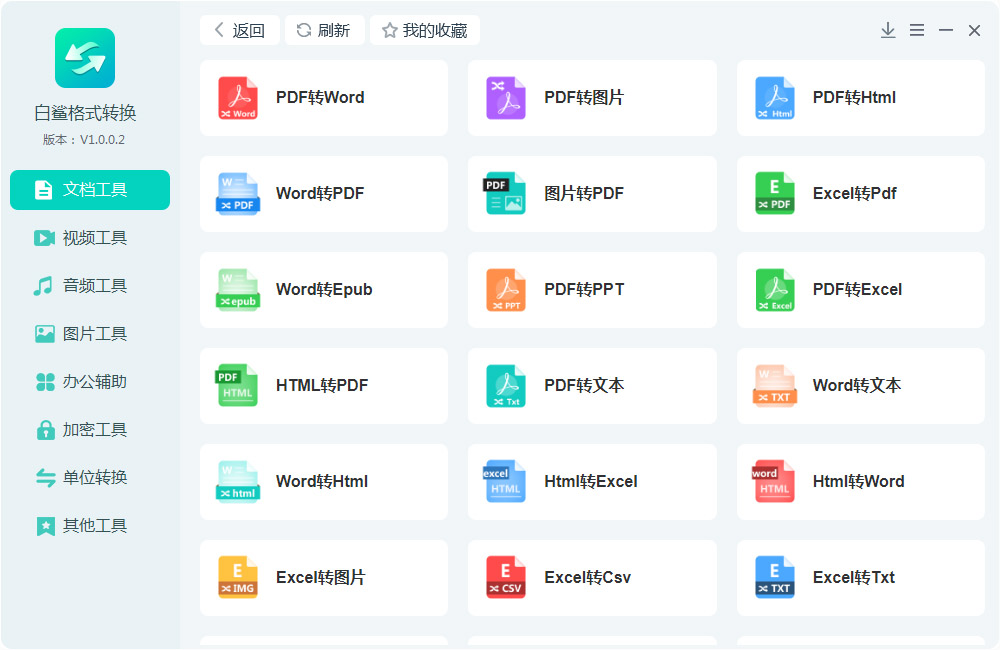Click the Excel转Csv red icon
The image size is (1000, 650).
506,578
